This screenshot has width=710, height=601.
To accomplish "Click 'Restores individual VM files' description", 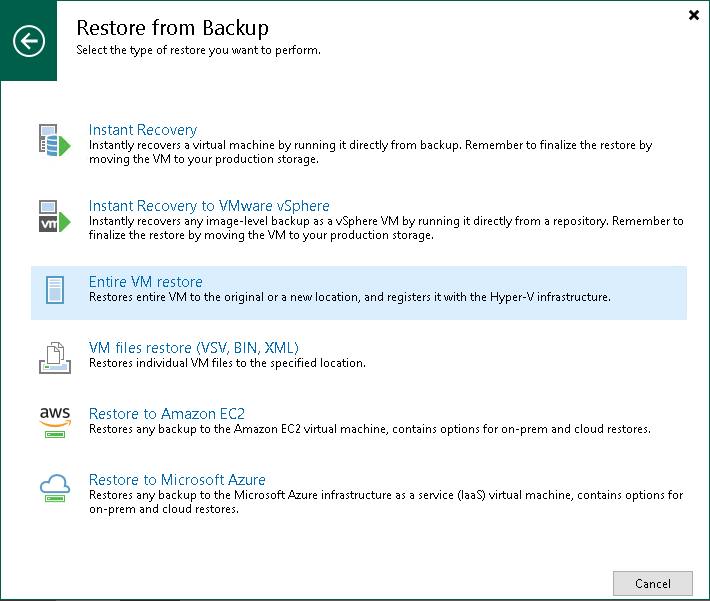I will pos(227,363).
